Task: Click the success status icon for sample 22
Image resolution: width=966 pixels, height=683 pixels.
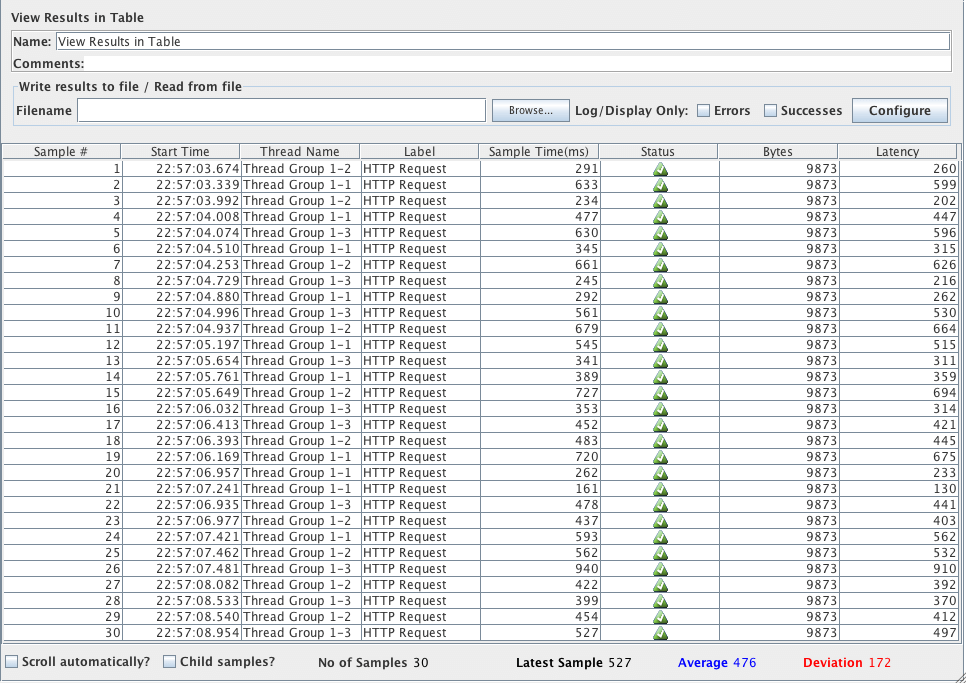Action: 660,505
